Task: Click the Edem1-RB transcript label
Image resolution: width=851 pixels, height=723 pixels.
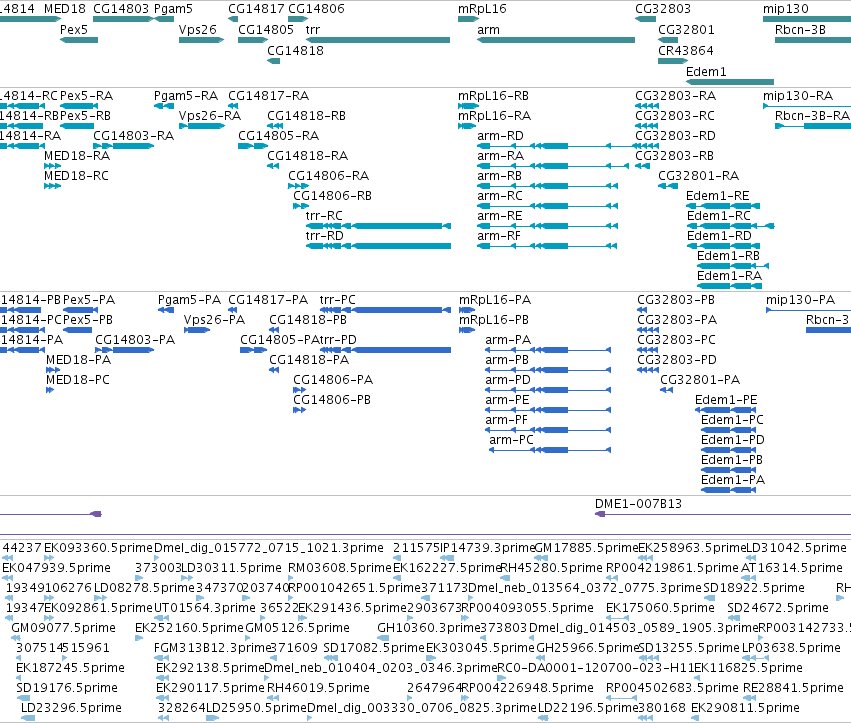Action: click(728, 256)
